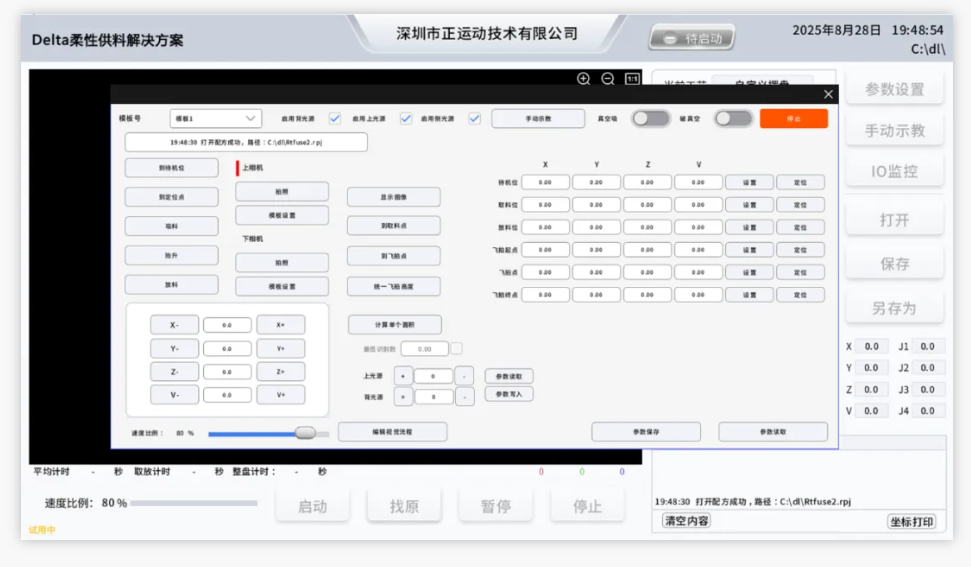This screenshot has height=567, width=971.
Task: Click 设置 in the 放料位 row
Action: coord(749,227)
